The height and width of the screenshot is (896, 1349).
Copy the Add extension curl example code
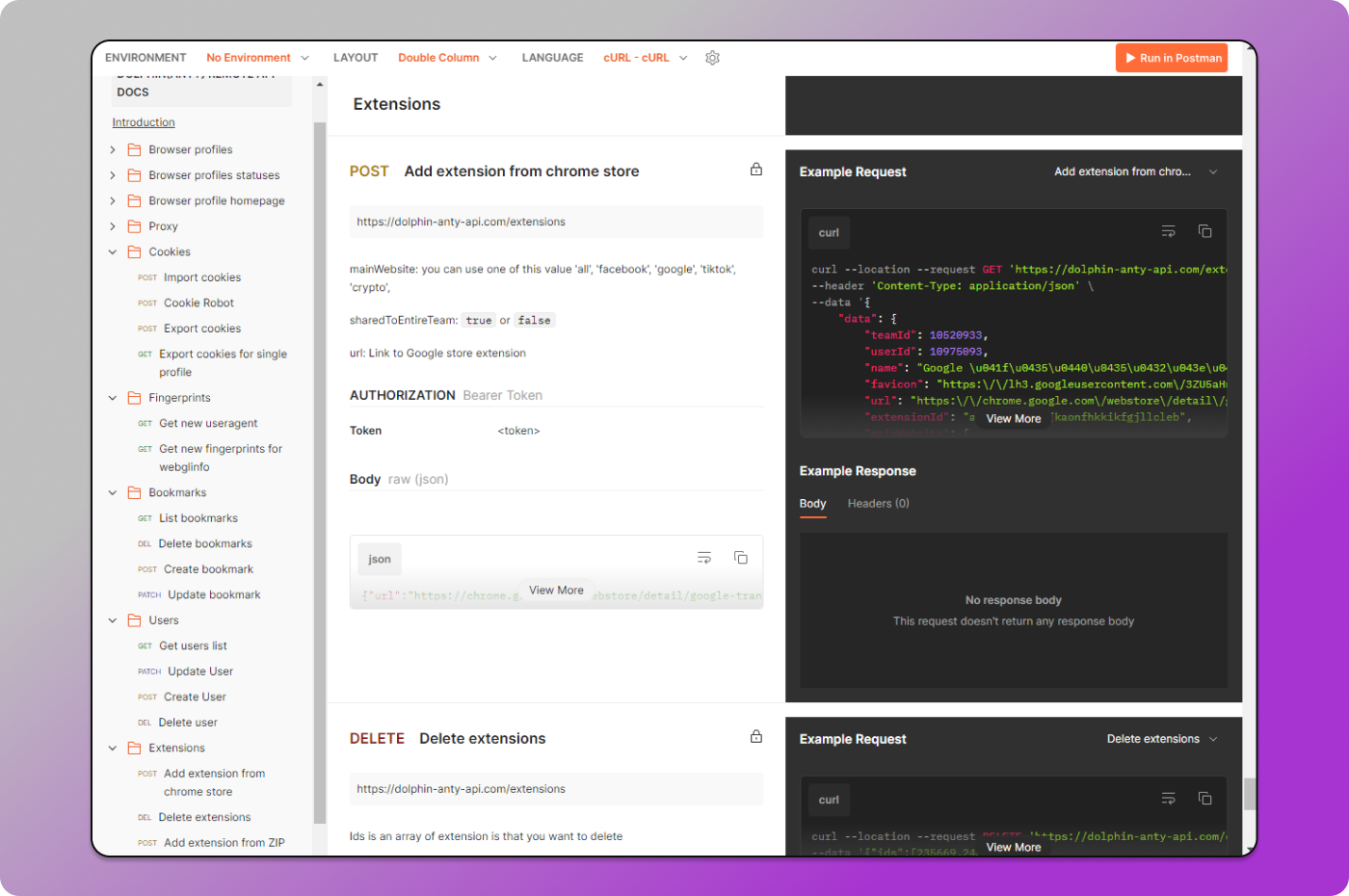point(1204,231)
